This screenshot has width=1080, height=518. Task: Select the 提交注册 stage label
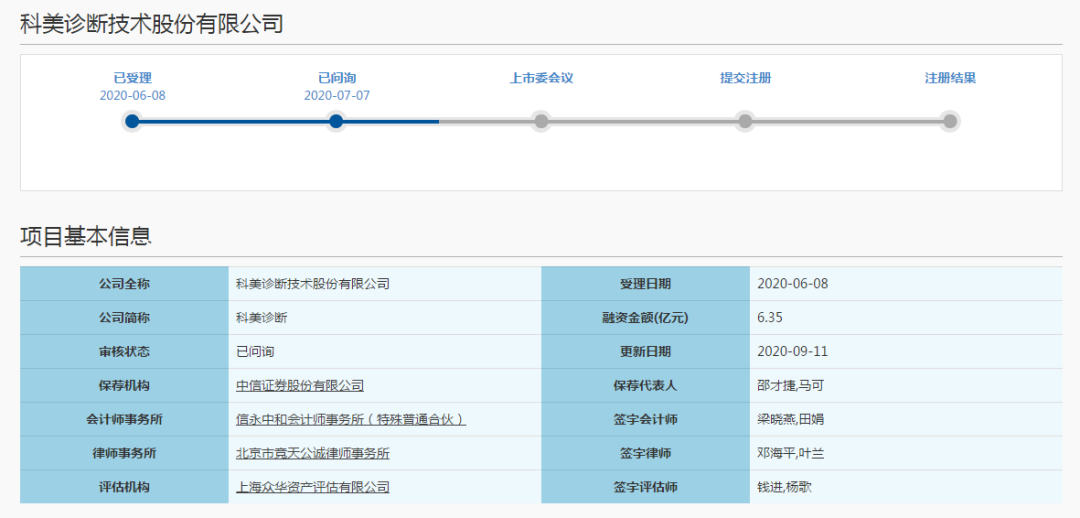(x=745, y=78)
